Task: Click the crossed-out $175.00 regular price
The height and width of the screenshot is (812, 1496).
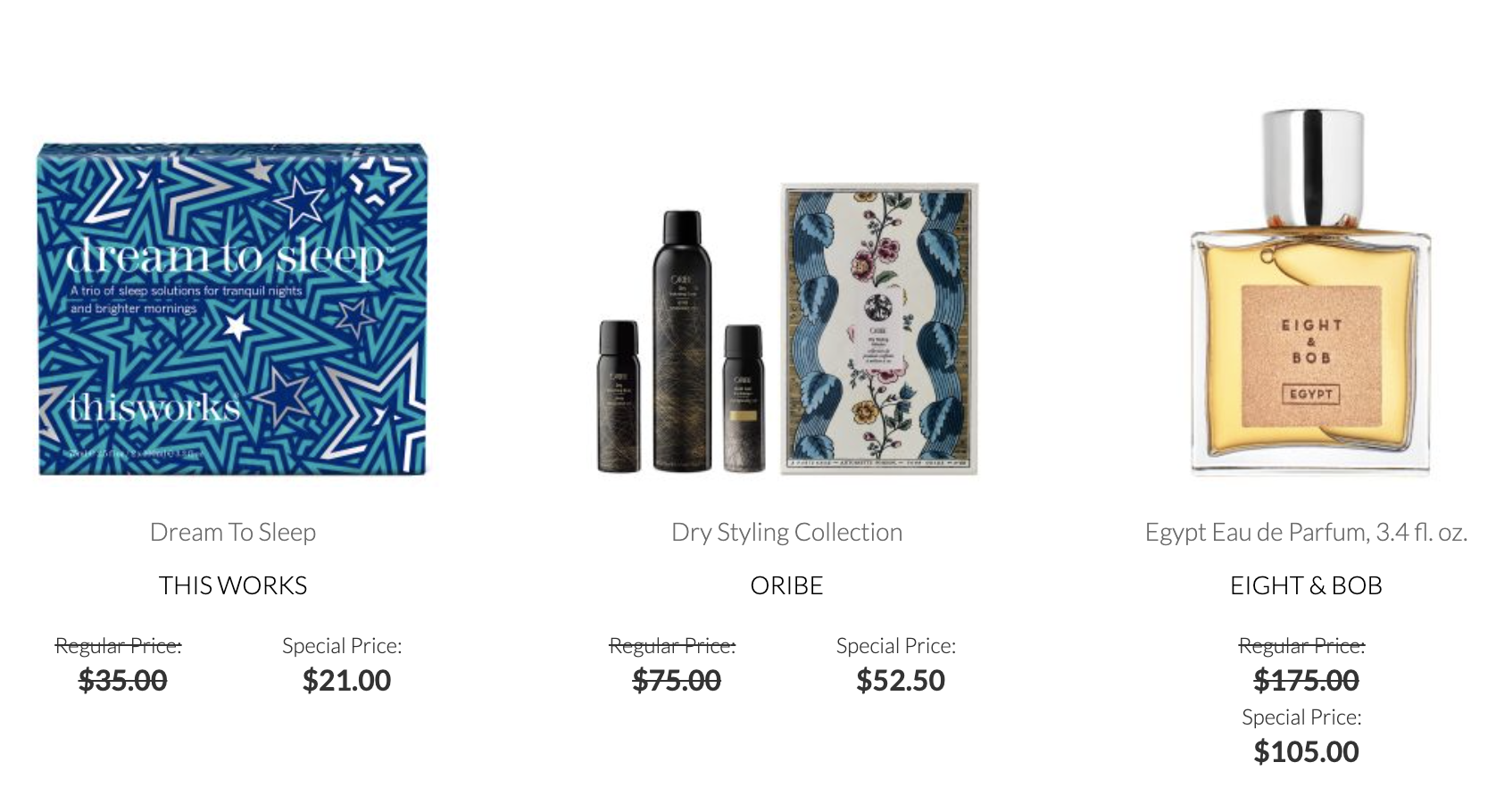Action: [1306, 680]
